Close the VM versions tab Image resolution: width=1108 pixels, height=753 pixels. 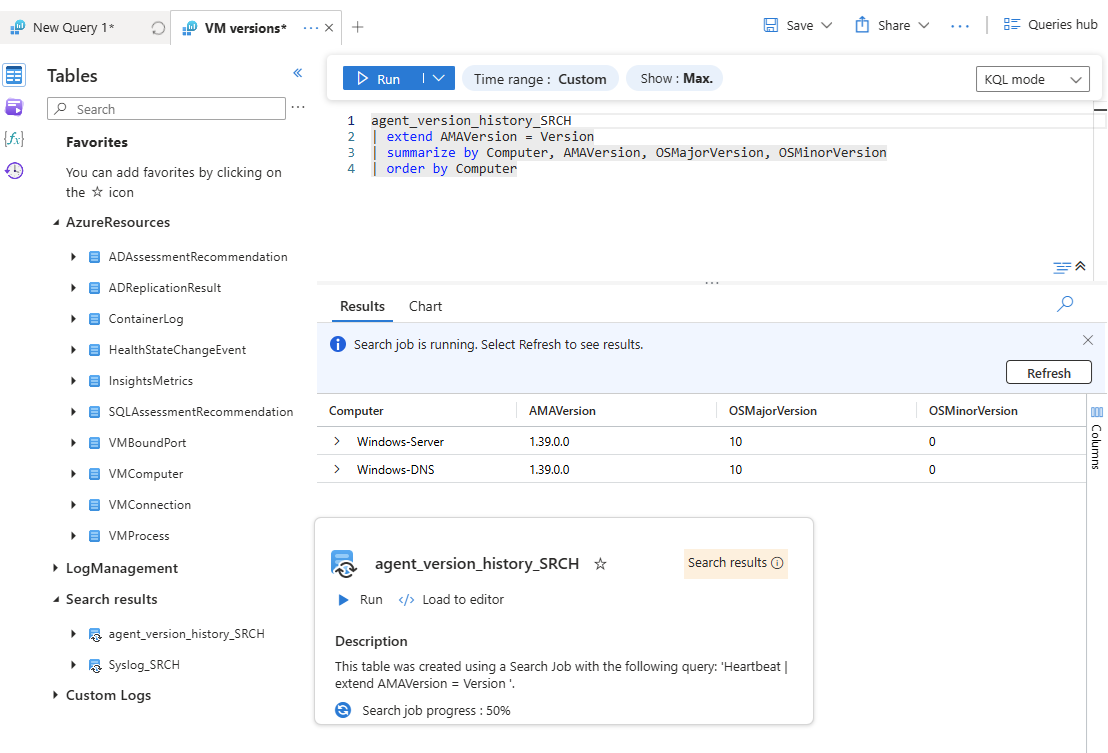(x=329, y=28)
